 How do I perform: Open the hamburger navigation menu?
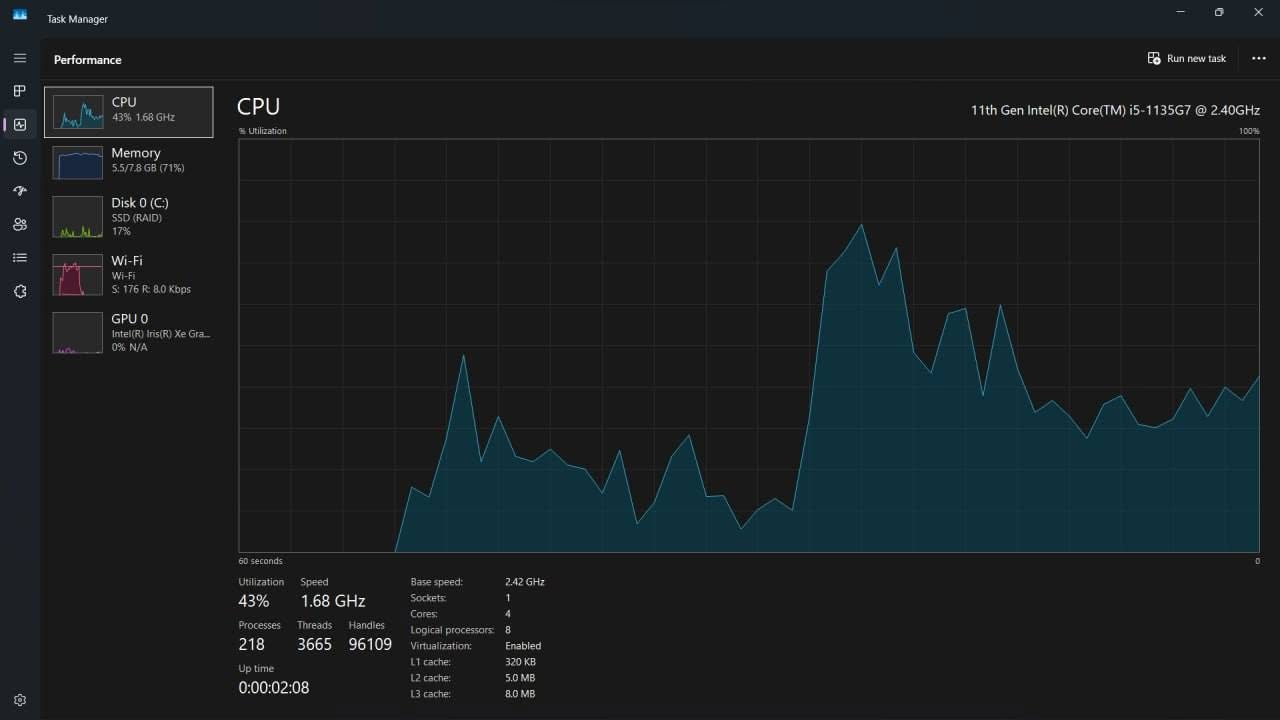[x=20, y=58]
